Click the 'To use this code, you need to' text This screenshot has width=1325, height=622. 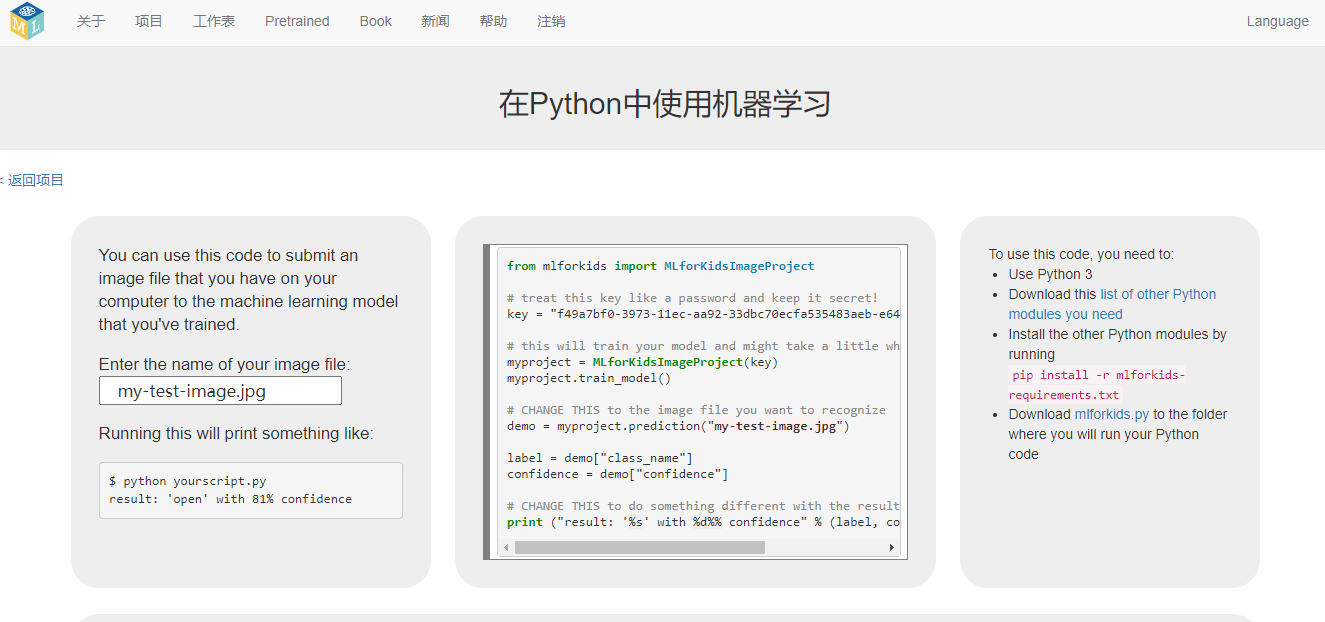coord(1082,254)
